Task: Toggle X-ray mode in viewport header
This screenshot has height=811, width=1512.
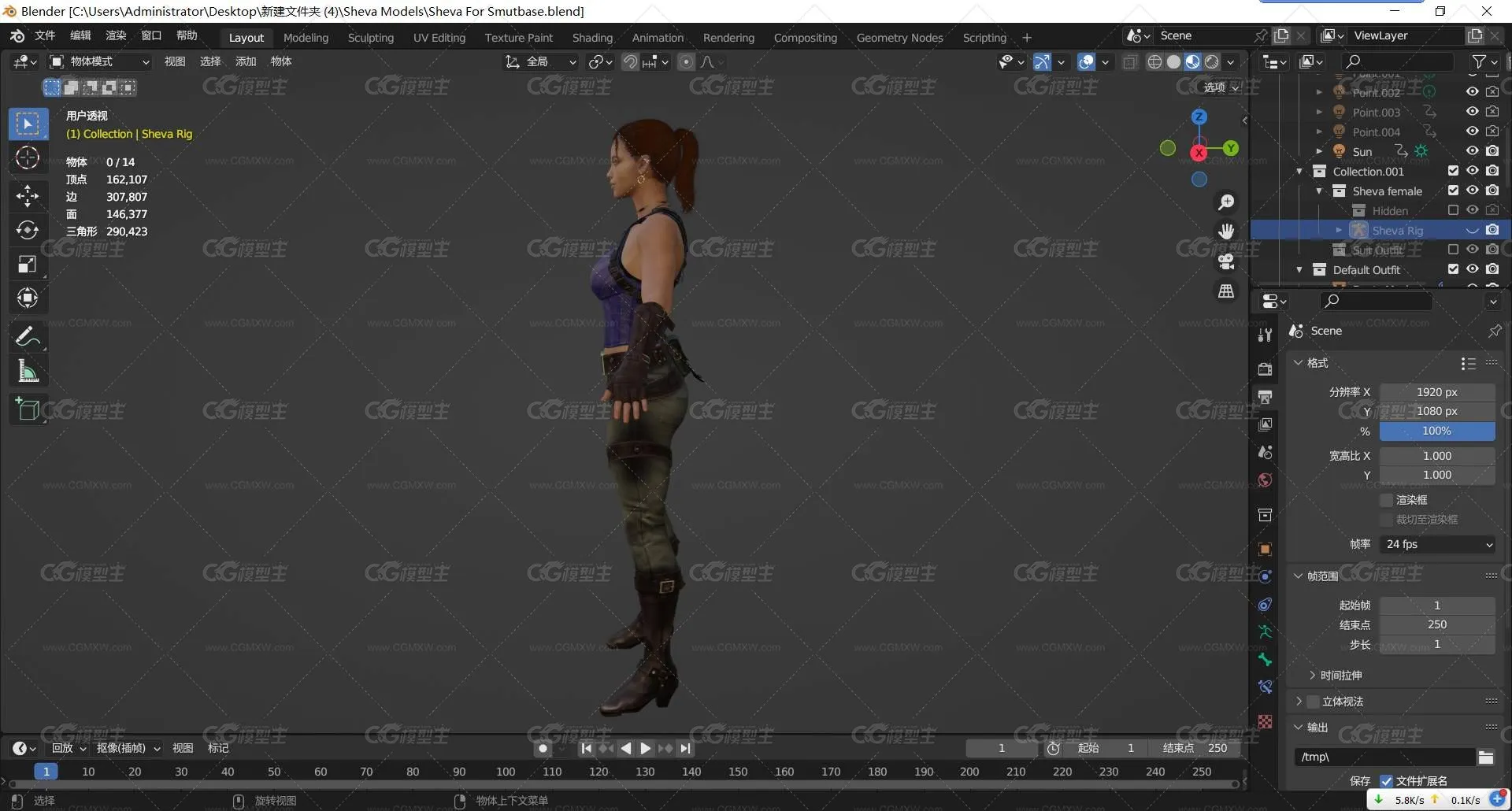Action: (x=1130, y=62)
